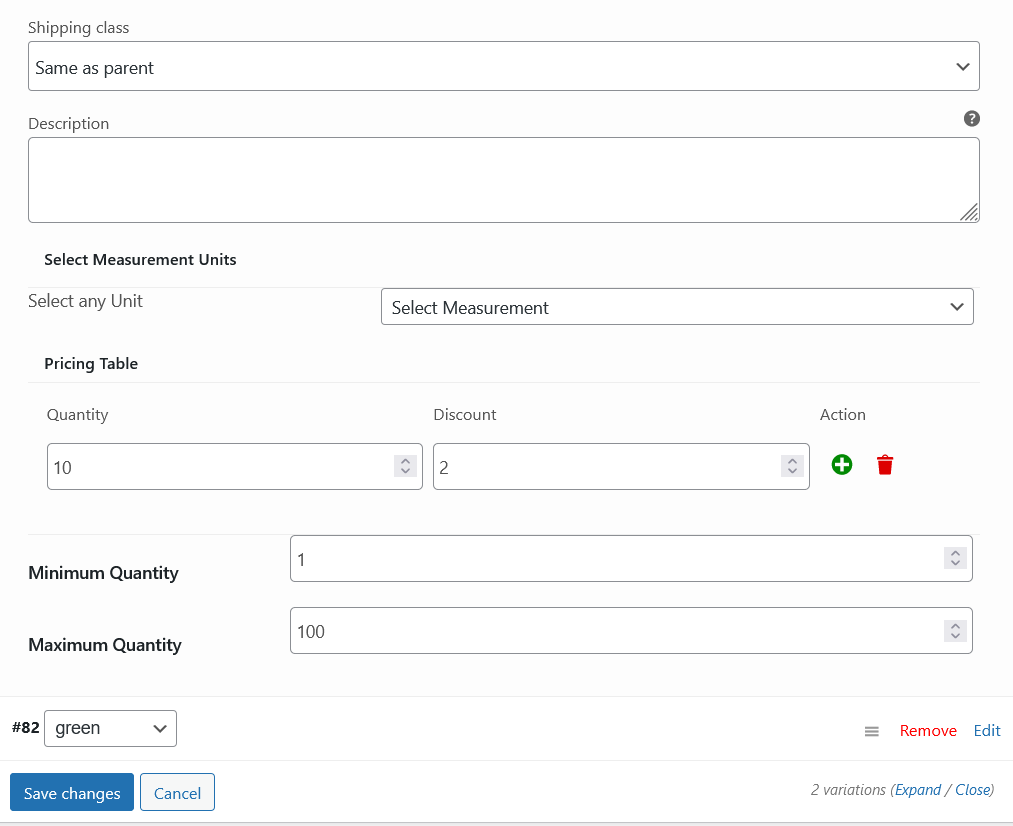The width and height of the screenshot is (1013, 826).
Task: Click the drag handle icon for variation #82
Action: coord(872,731)
